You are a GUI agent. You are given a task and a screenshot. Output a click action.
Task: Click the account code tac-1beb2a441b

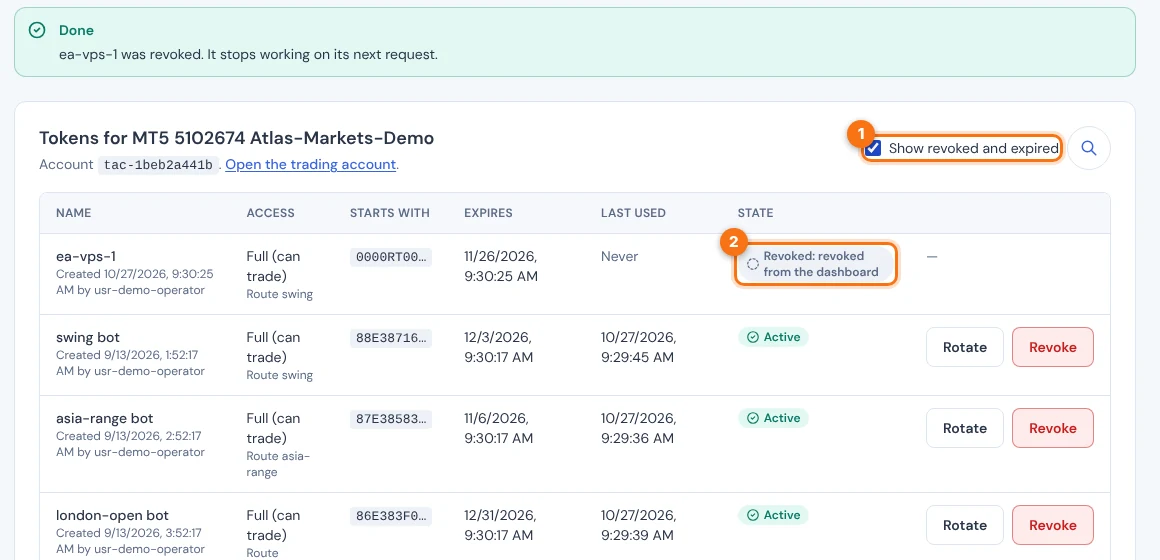pyautogui.click(x=158, y=165)
